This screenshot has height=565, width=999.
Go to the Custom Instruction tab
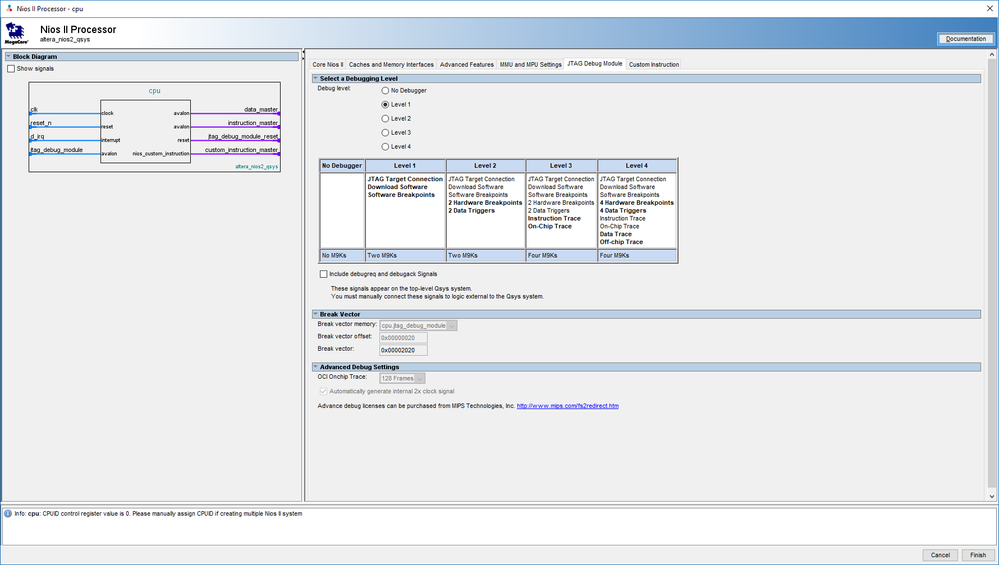(x=654, y=64)
